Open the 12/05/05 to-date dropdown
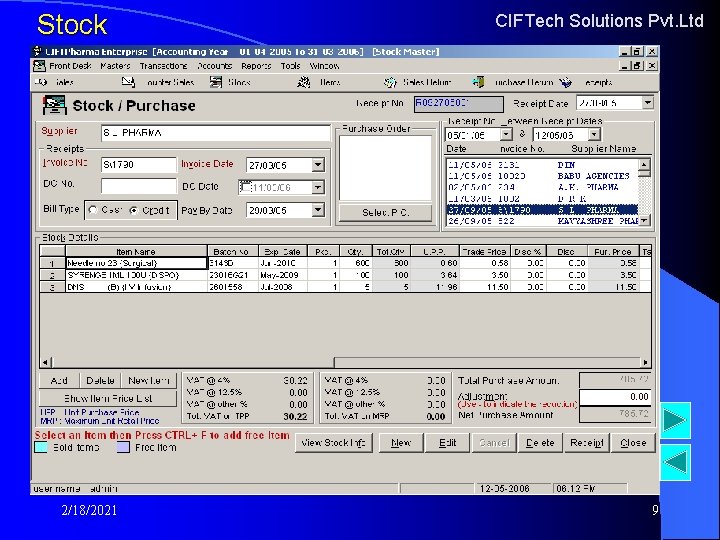720x540 pixels. point(594,135)
